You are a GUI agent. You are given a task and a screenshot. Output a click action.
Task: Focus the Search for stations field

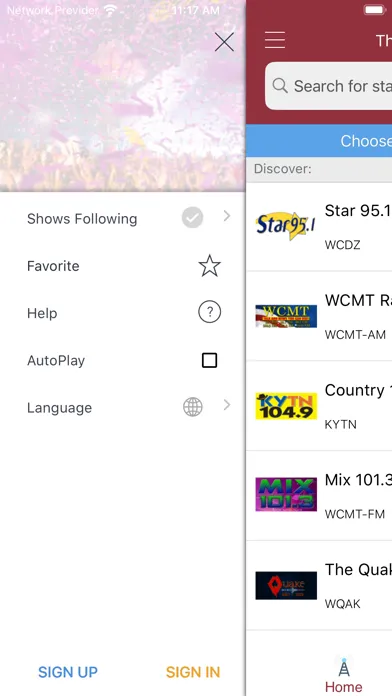pos(329,86)
